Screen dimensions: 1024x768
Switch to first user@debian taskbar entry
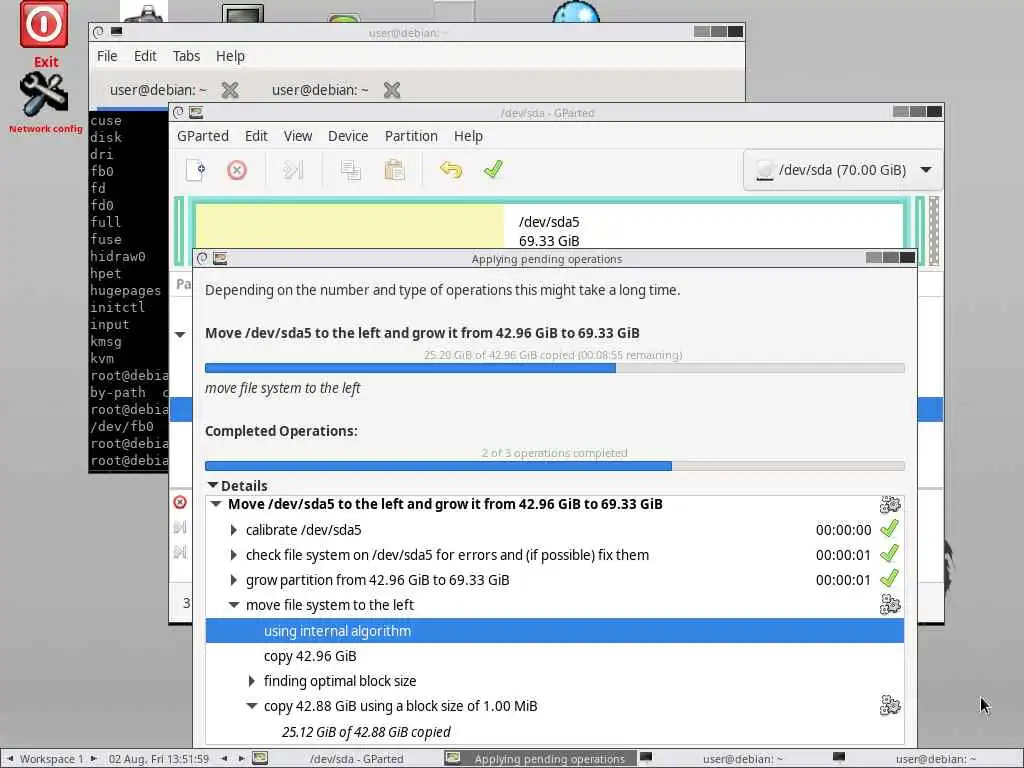(743, 759)
